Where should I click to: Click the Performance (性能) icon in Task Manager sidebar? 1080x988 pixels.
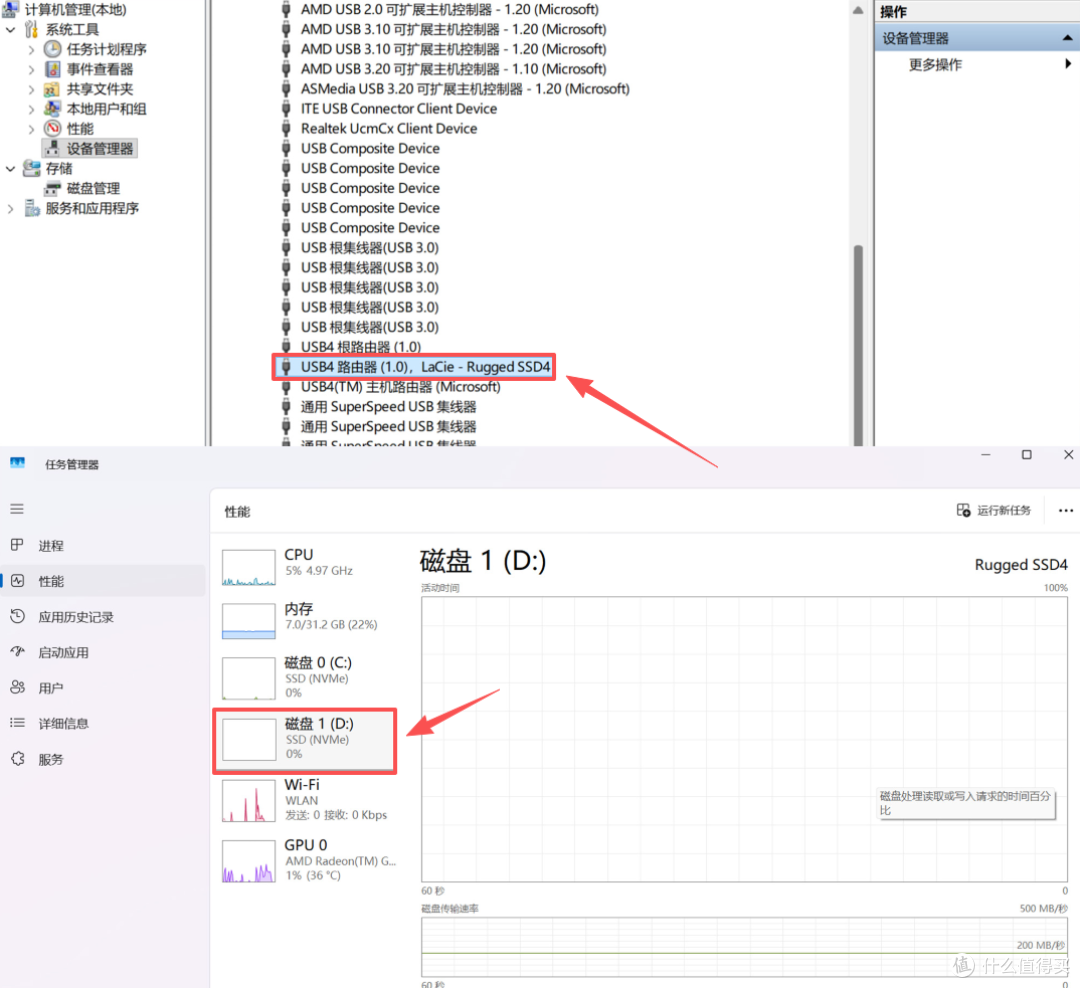pos(17,581)
